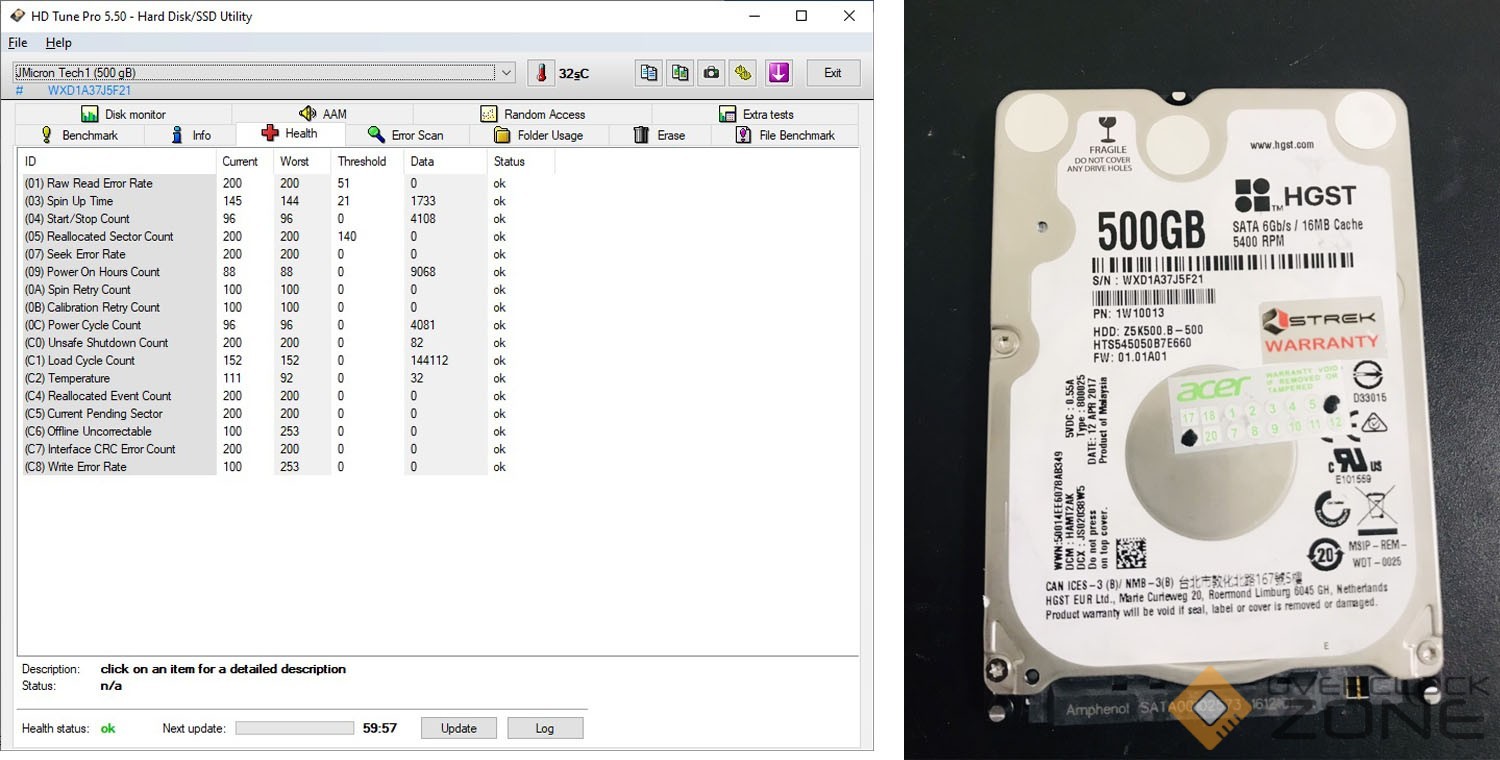
Task: Click the thermometer temperature button
Action: coord(541,73)
